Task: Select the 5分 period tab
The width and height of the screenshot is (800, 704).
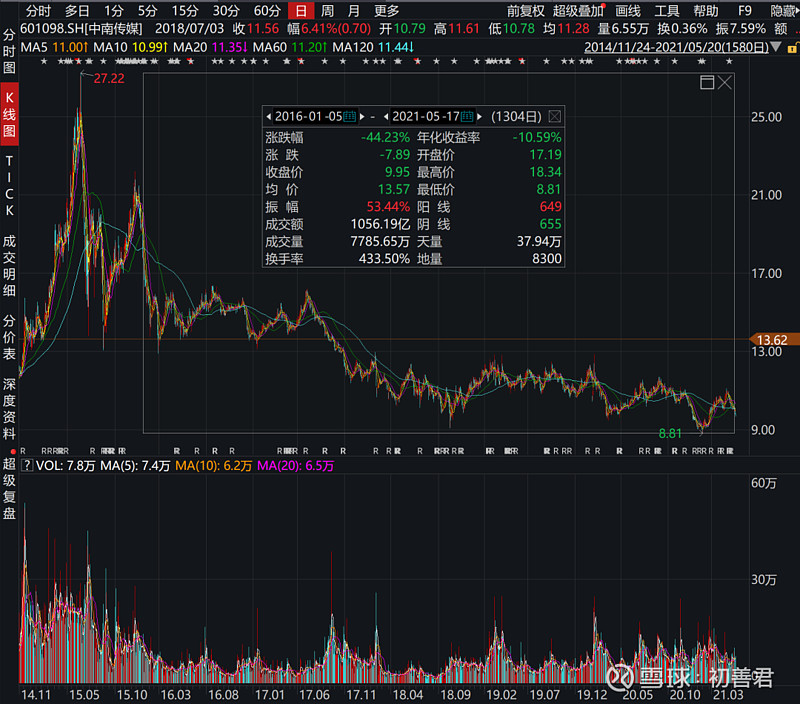Action: 148,11
